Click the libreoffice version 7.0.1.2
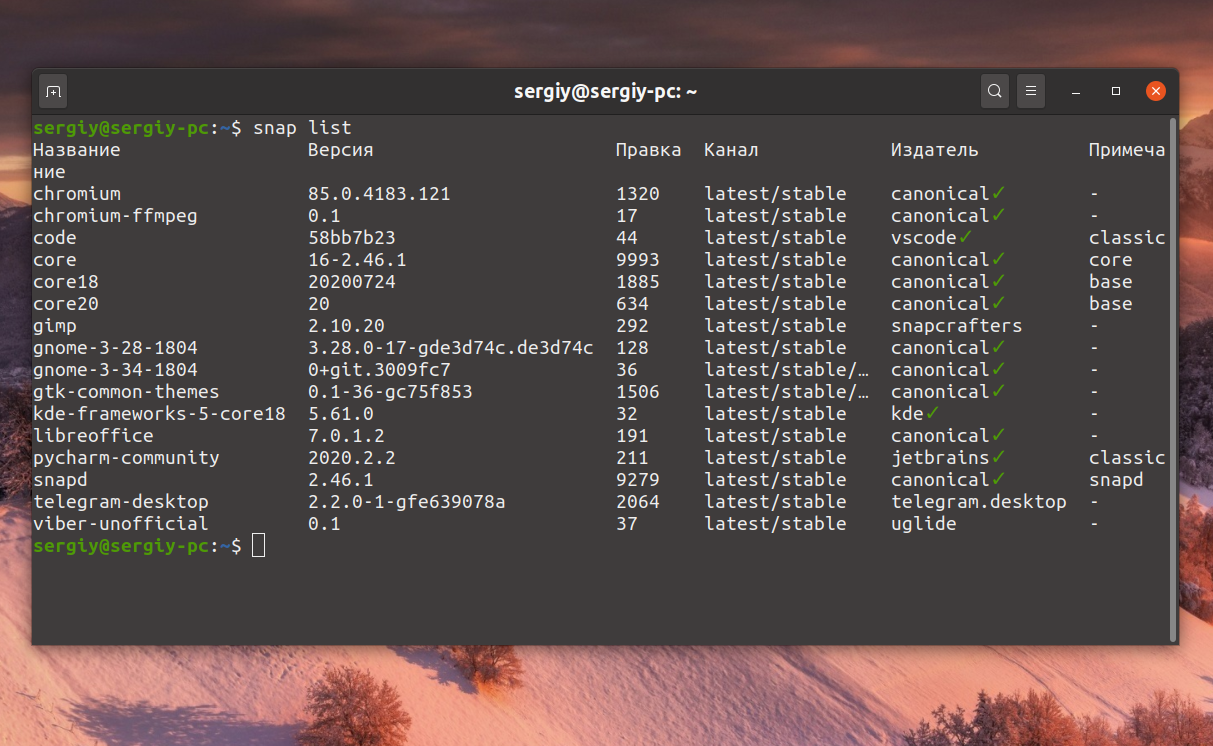The width and height of the screenshot is (1213, 746). click(x=346, y=436)
